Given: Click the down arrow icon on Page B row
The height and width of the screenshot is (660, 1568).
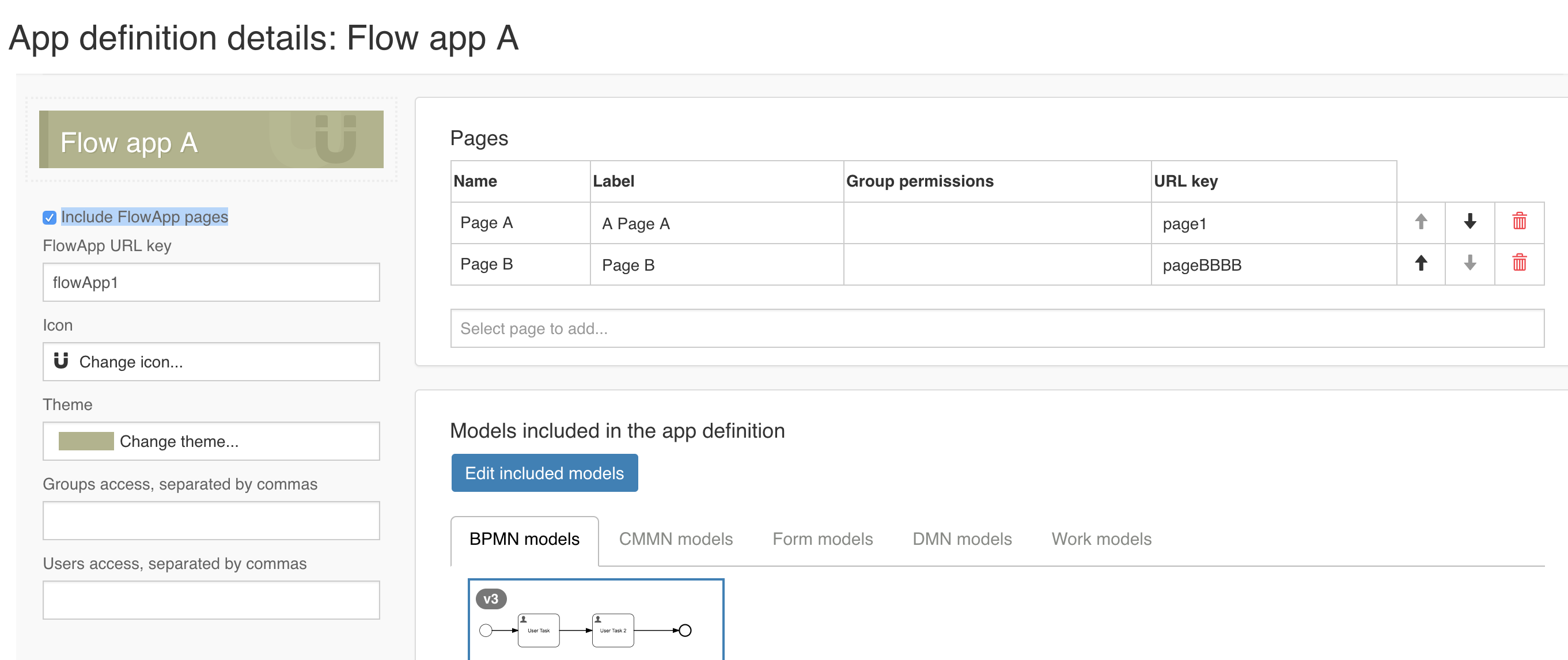Looking at the screenshot, I should point(1469,264).
